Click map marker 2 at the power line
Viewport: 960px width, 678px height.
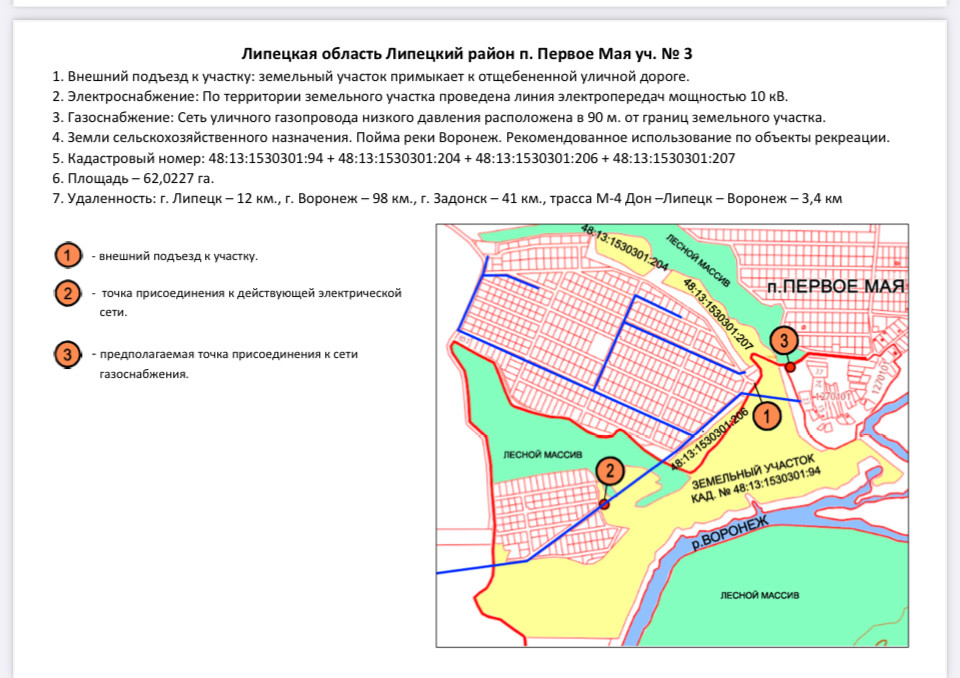pos(610,470)
